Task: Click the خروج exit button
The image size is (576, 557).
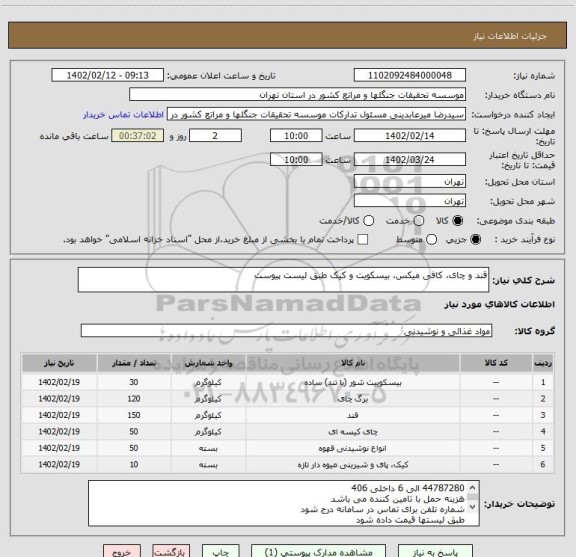Action: [x=122, y=551]
